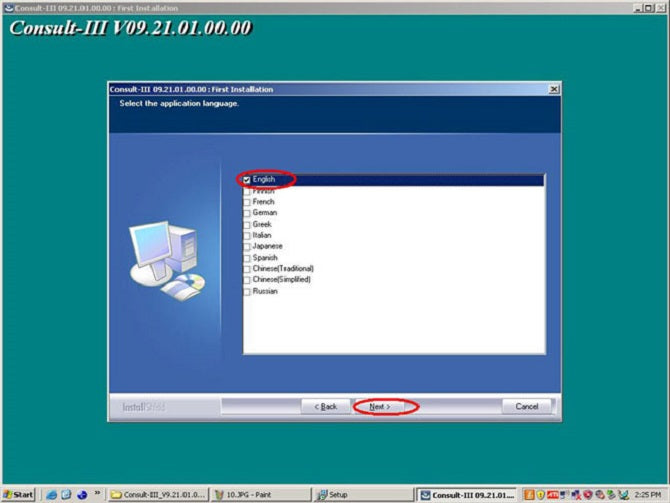
Task: Click the Consult-III icon in outer title bar
Action: tap(8, 8)
